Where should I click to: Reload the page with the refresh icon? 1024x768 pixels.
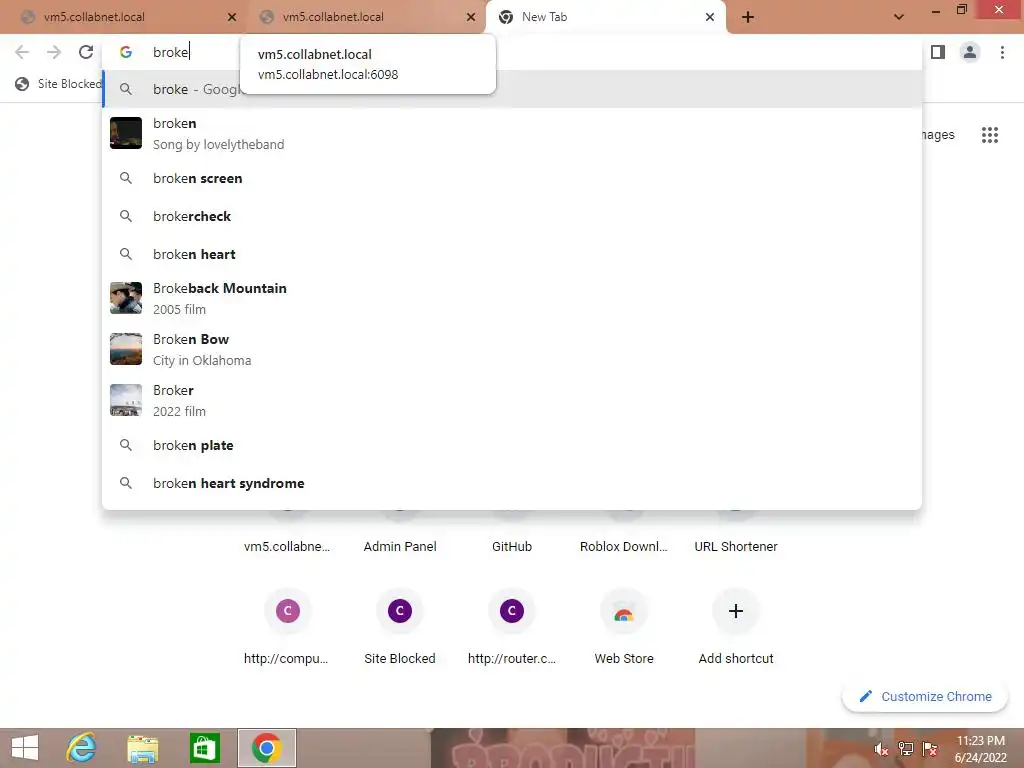(x=86, y=52)
